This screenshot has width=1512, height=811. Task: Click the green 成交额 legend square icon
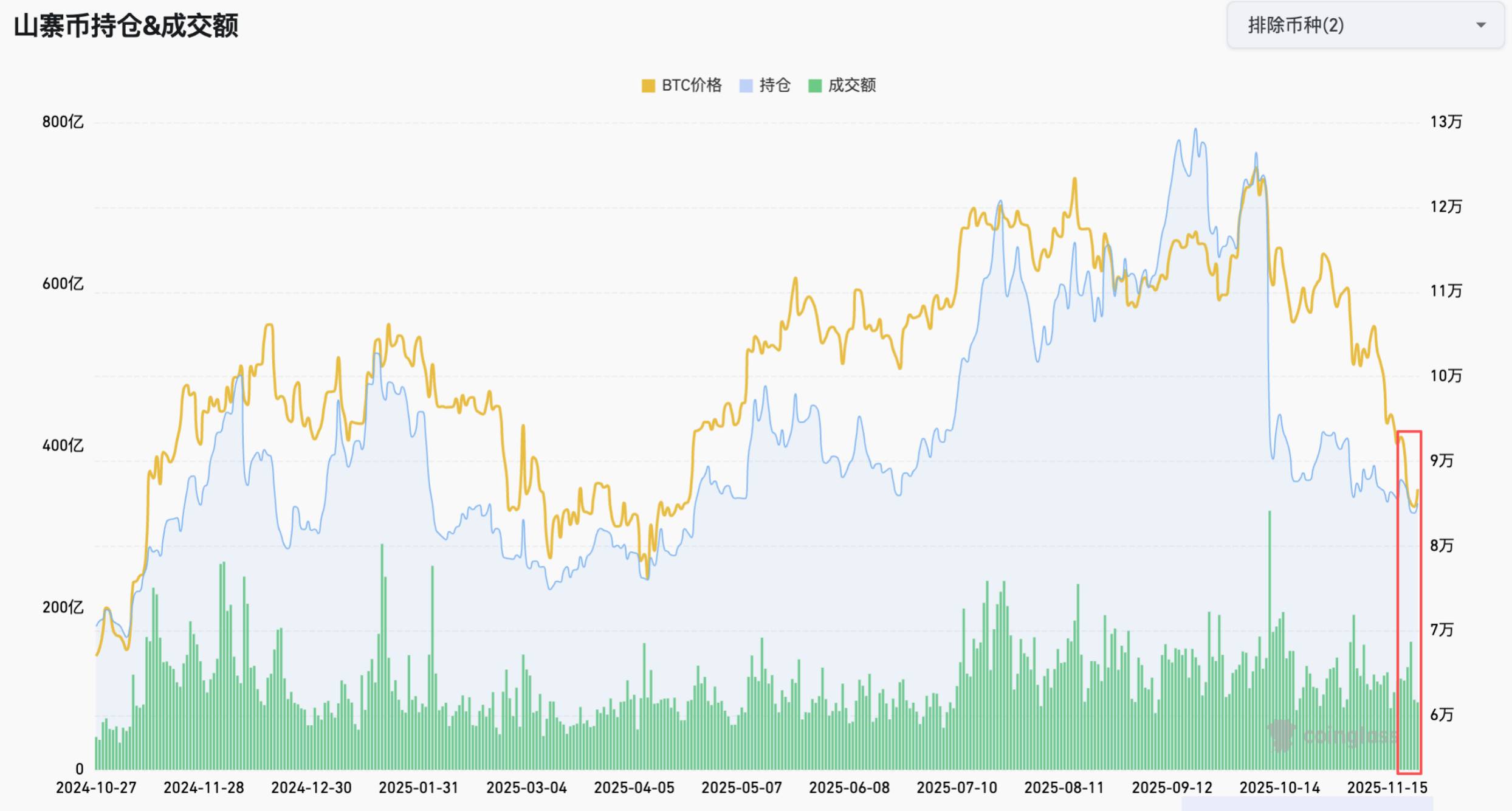point(815,86)
